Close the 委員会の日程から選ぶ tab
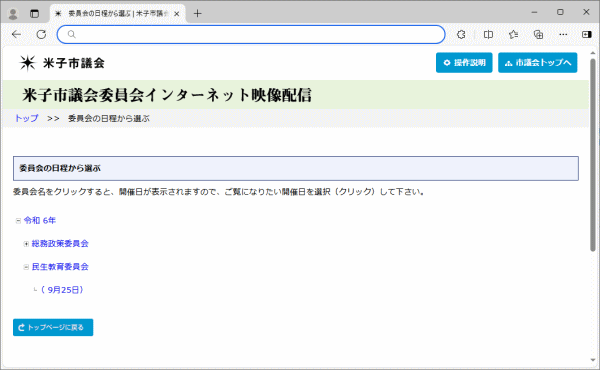 point(177,14)
